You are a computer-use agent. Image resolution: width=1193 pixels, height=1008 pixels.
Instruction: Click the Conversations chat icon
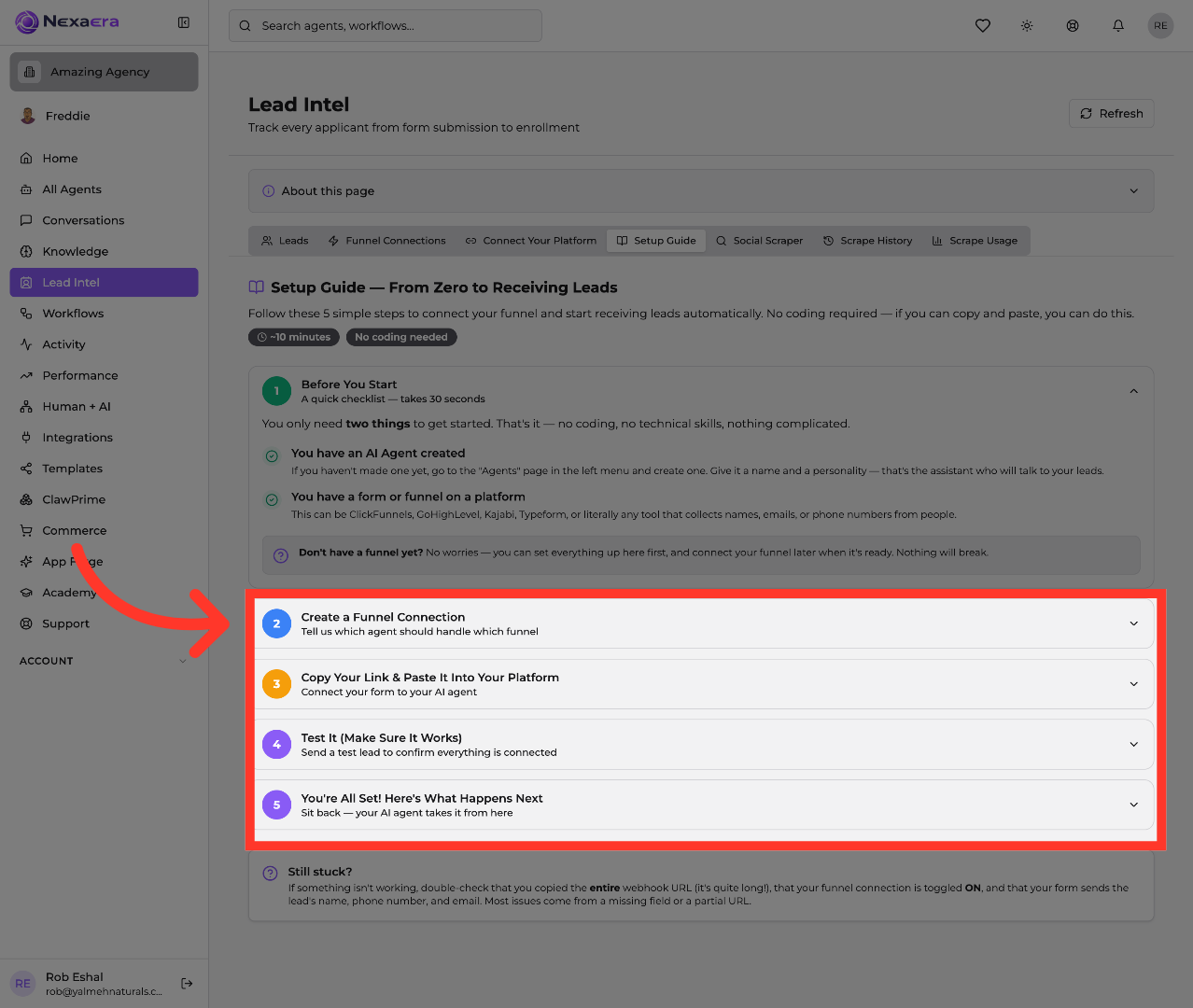[x=26, y=220]
